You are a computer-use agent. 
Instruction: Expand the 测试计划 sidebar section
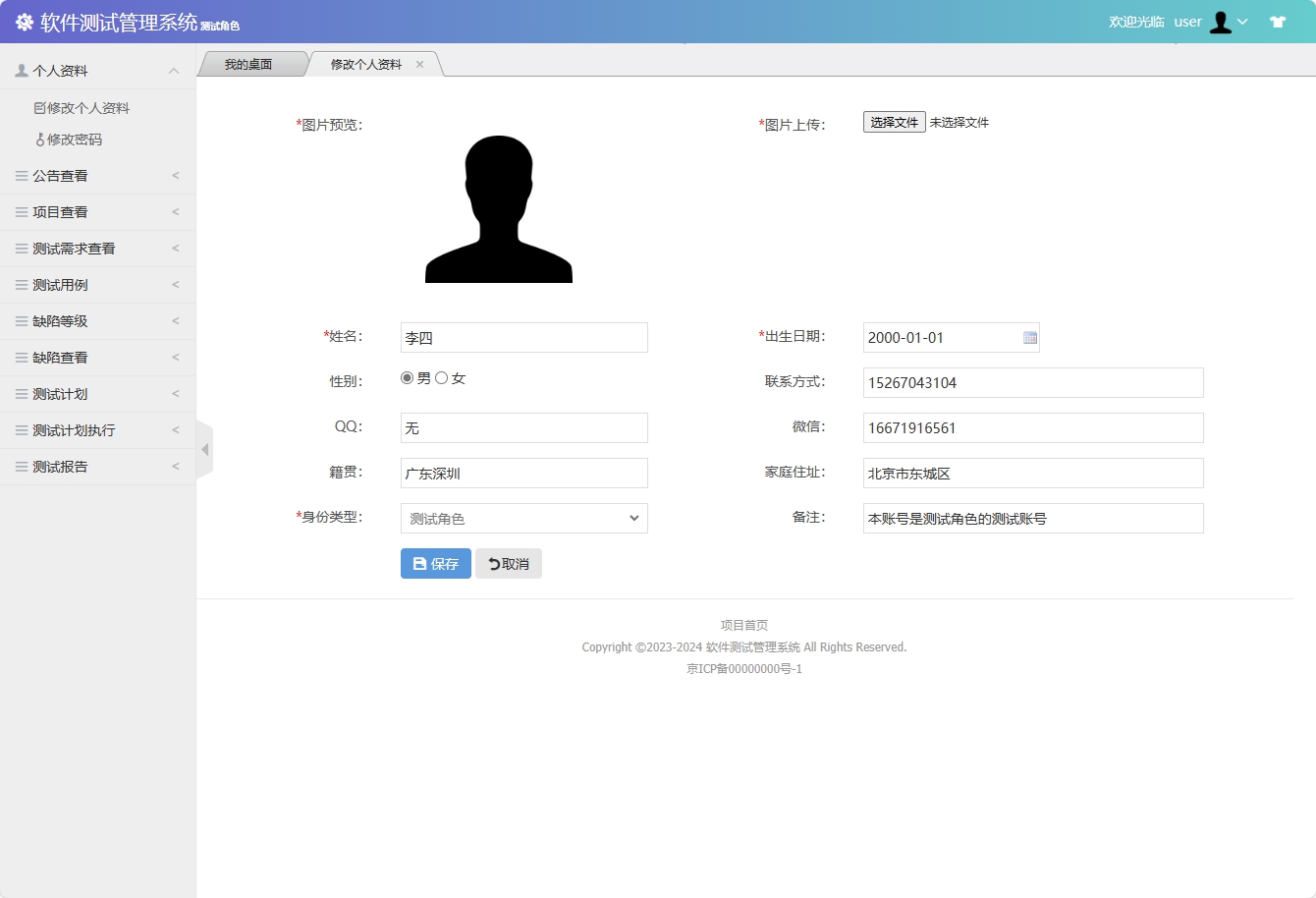pos(98,393)
